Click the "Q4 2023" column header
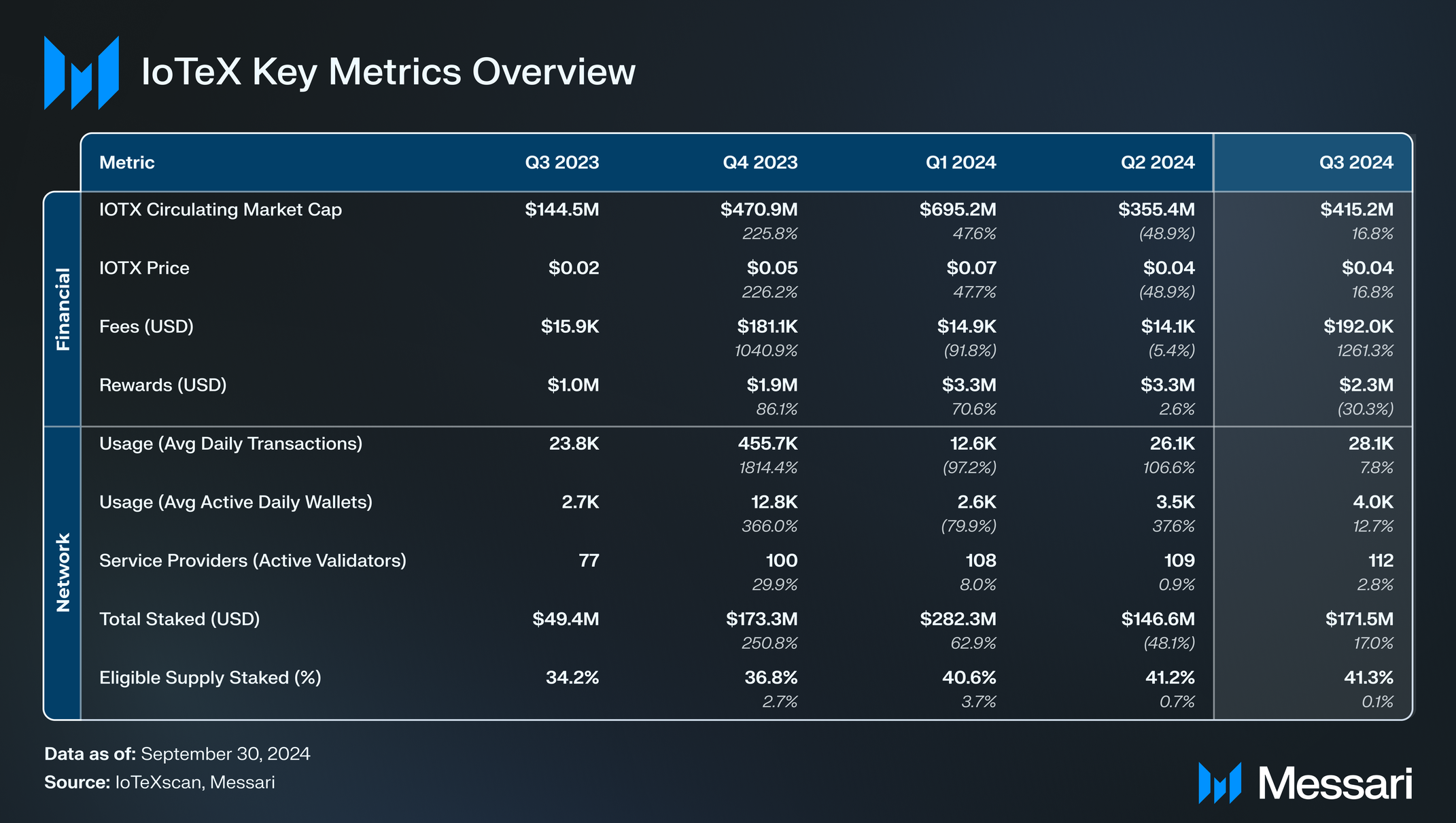The image size is (1456, 823). (760, 162)
